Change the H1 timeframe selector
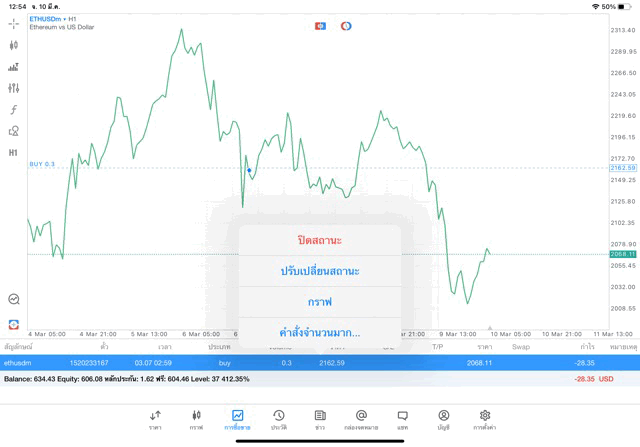Screen dimensions: 640x447 click(x=13, y=153)
